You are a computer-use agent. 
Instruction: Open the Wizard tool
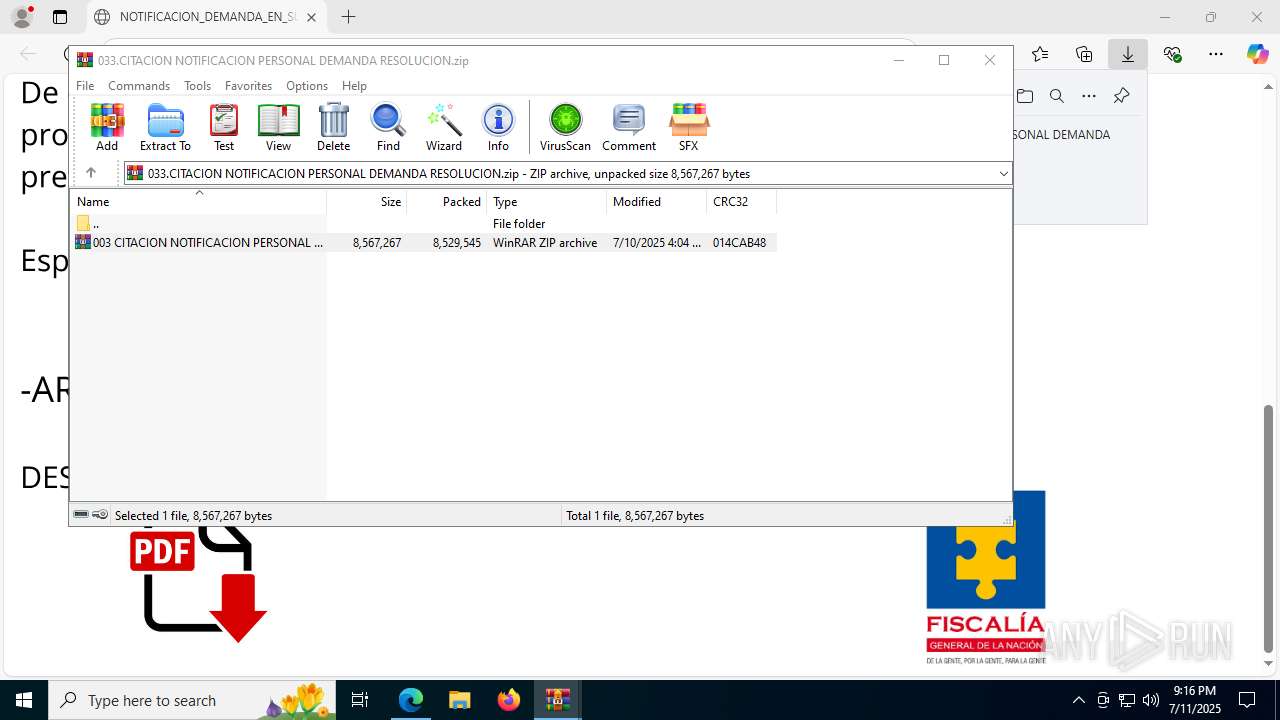pyautogui.click(x=444, y=127)
